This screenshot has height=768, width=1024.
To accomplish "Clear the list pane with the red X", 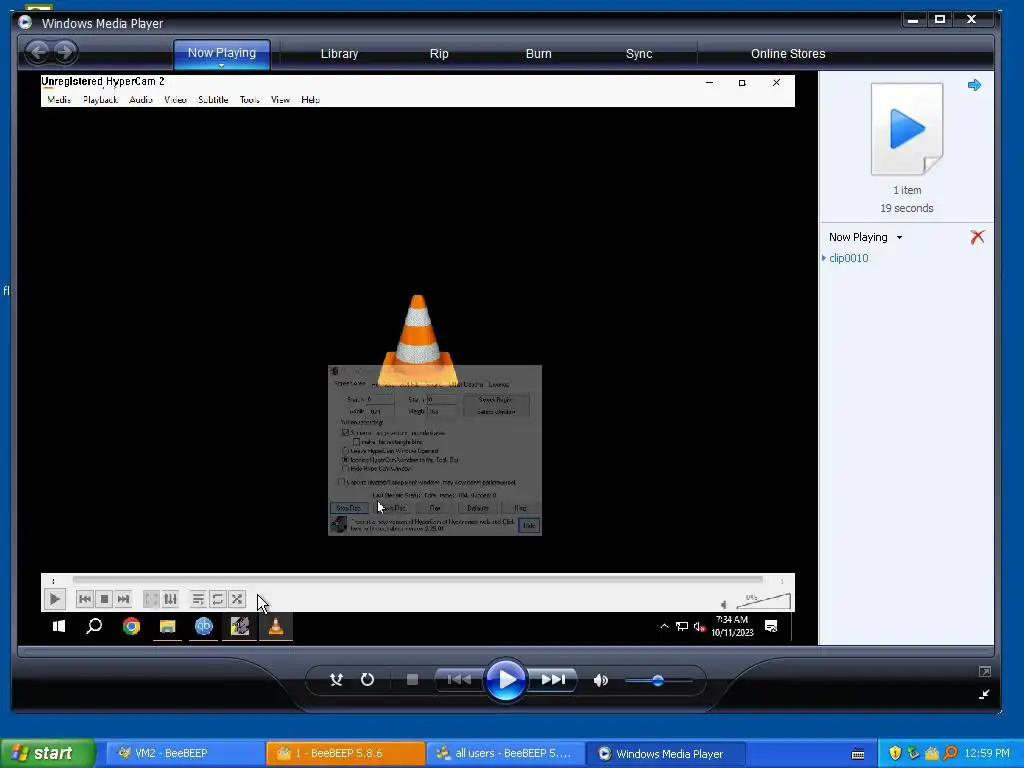I will pyautogui.click(x=977, y=237).
